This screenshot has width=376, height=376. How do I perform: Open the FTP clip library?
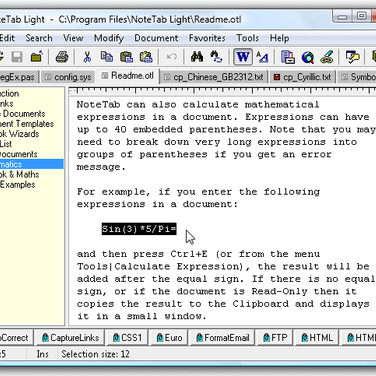[275, 338]
